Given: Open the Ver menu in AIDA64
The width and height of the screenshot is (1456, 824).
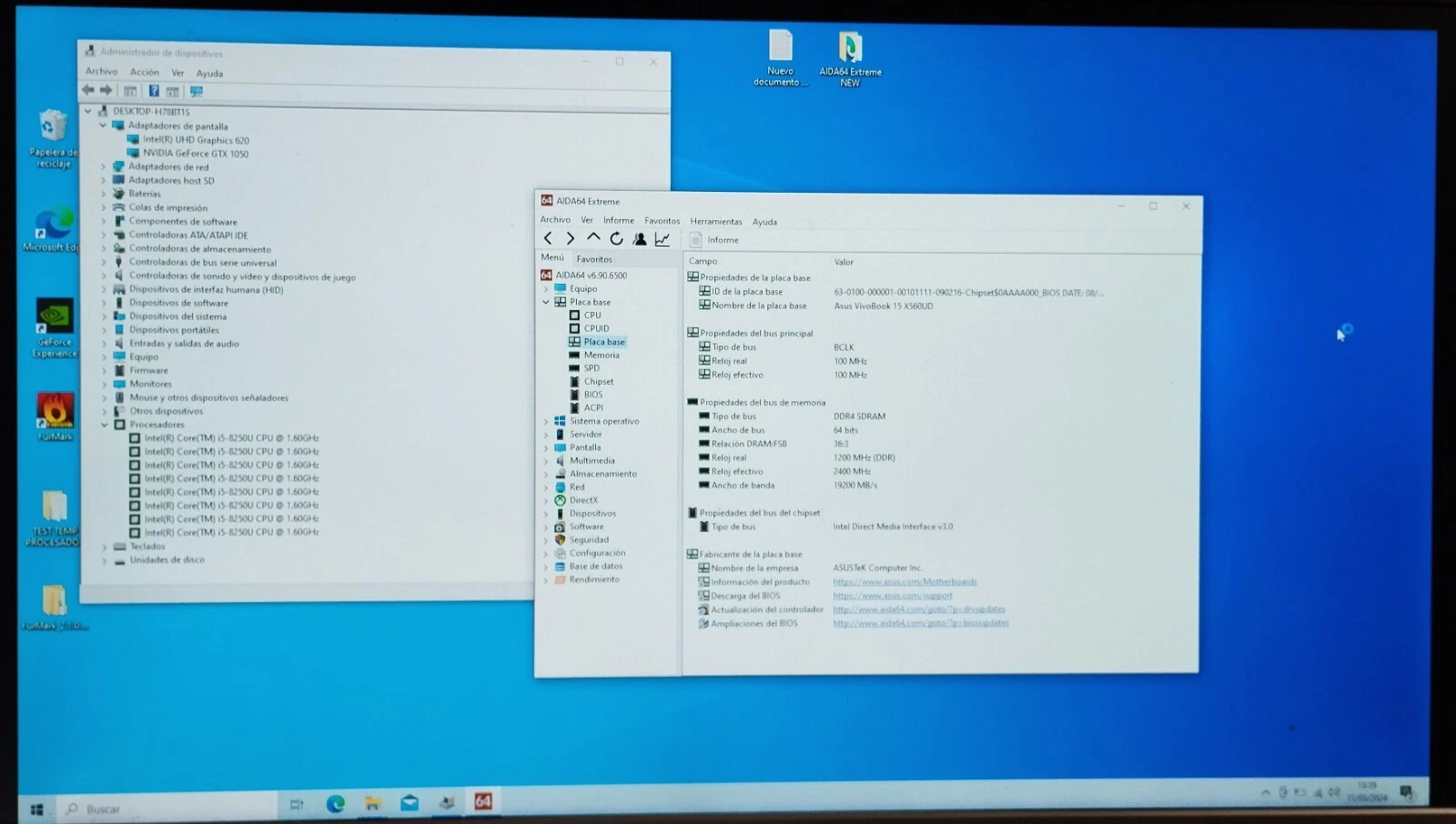Looking at the screenshot, I should click(587, 220).
